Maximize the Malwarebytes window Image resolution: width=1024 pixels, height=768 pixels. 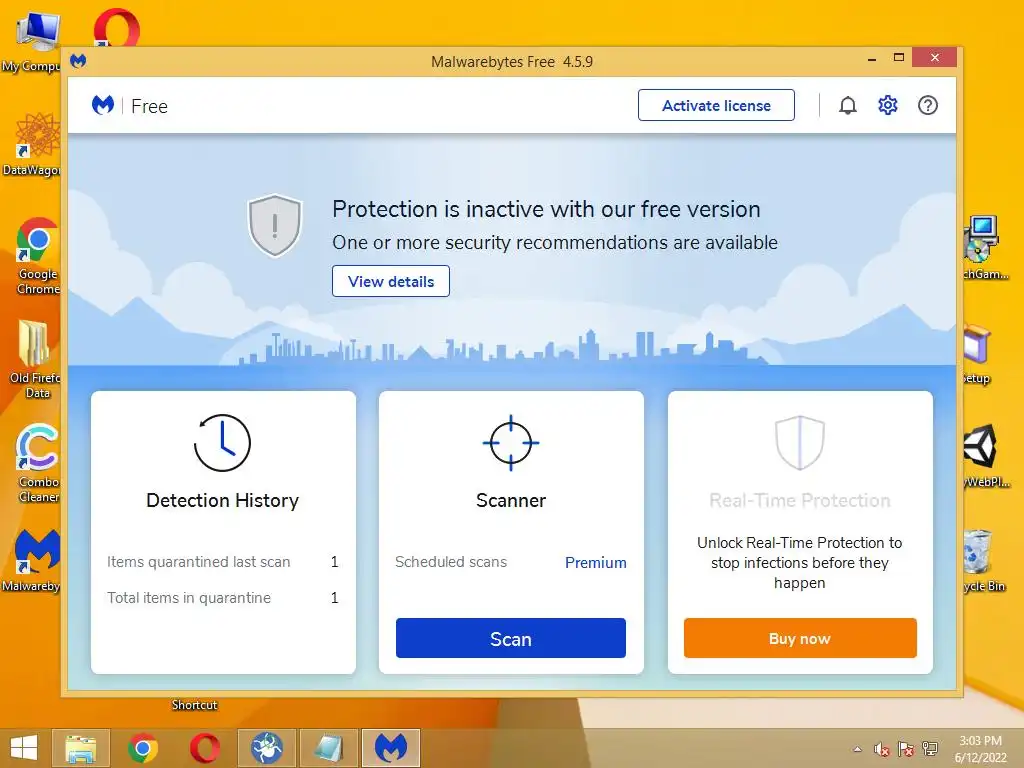tap(899, 57)
